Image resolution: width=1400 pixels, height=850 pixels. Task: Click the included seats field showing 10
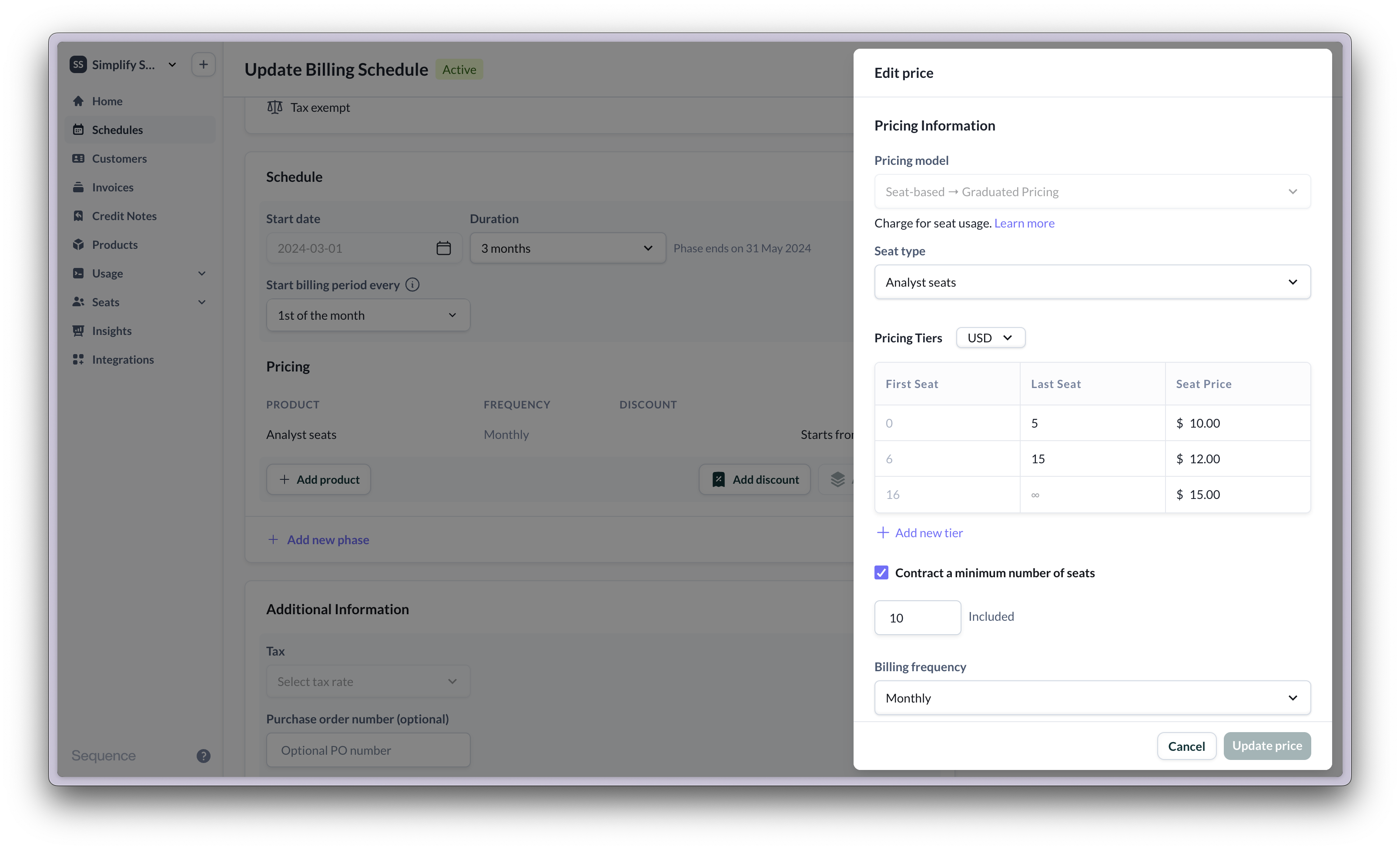click(x=917, y=618)
